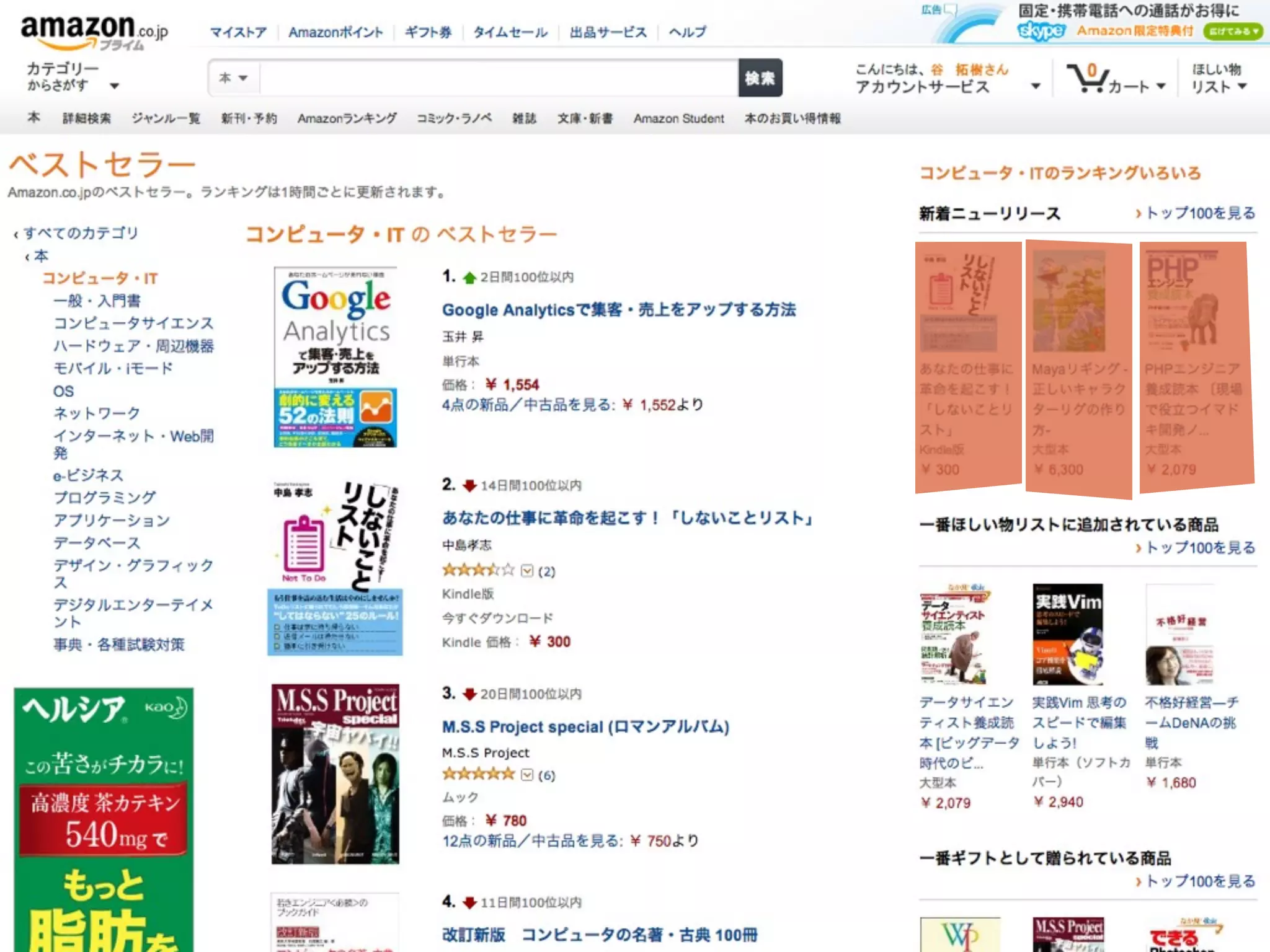Screen dimensions: 1270x952
Task: Open the ほしい物リスト dropdown
Action: (x=1219, y=78)
